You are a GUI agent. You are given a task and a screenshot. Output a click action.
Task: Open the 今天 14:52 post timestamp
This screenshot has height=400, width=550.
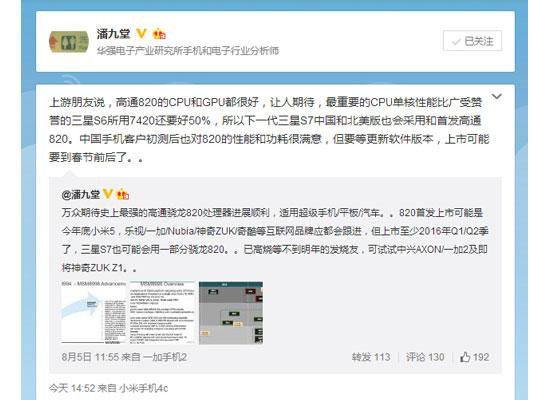(72, 388)
